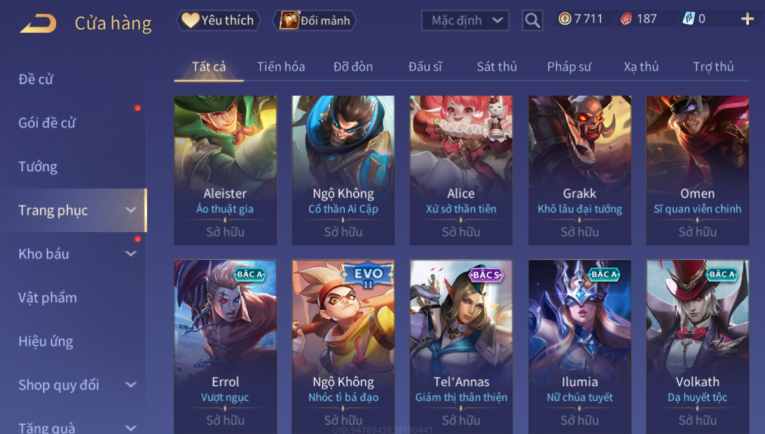The width and height of the screenshot is (765, 434).
Task: Tap the plus icon to add currency
Action: click(x=747, y=19)
